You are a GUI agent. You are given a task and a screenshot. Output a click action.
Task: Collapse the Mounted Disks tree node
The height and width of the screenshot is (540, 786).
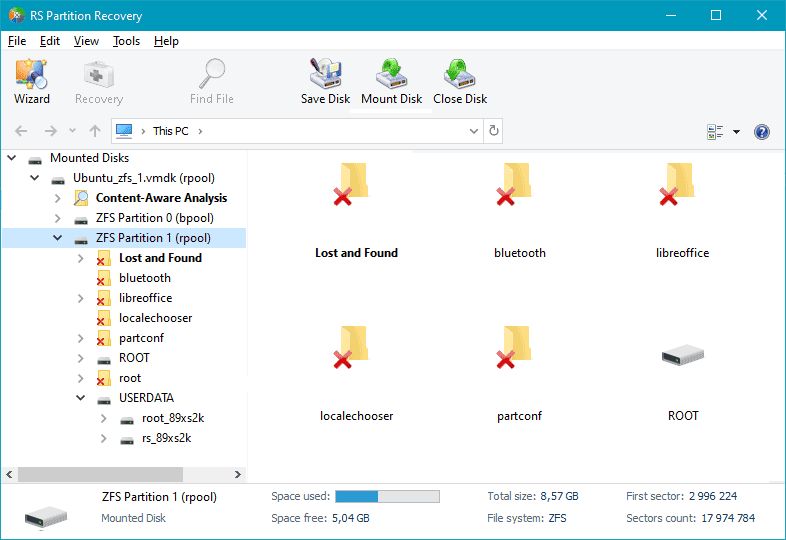coord(12,158)
